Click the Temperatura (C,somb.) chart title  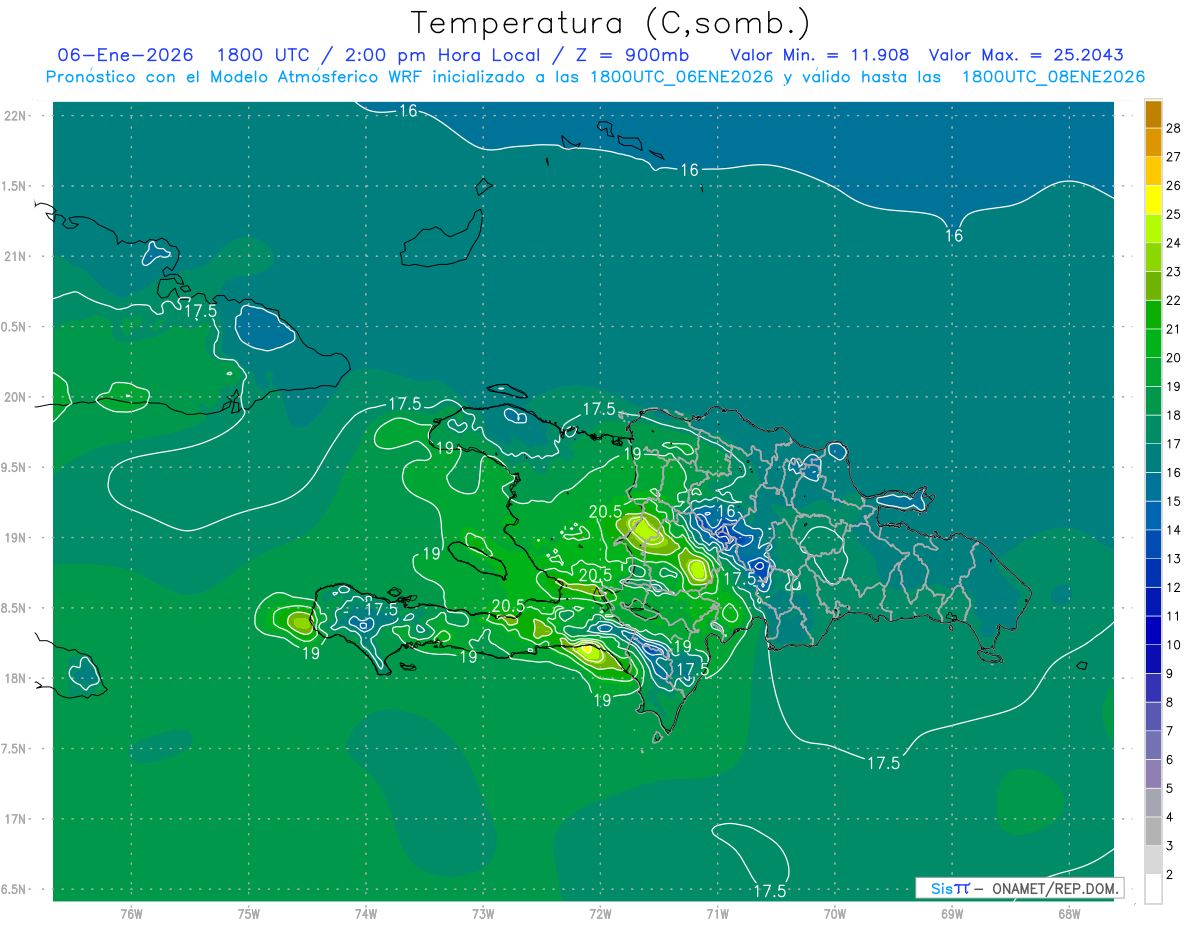pos(611,22)
